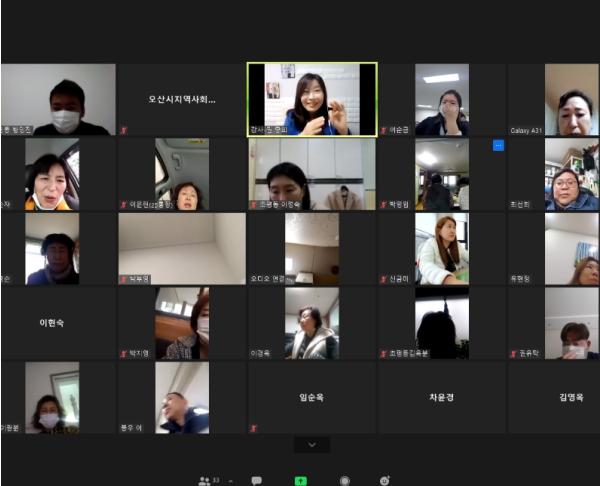
Task: Click muted mic icon next to 이은현
Action: (124, 205)
